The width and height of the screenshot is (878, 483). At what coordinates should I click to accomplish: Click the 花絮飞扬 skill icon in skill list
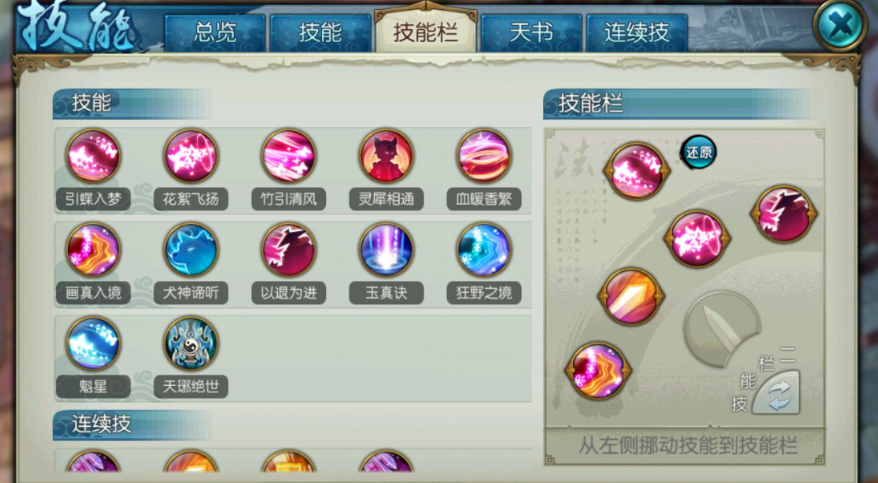[190, 156]
